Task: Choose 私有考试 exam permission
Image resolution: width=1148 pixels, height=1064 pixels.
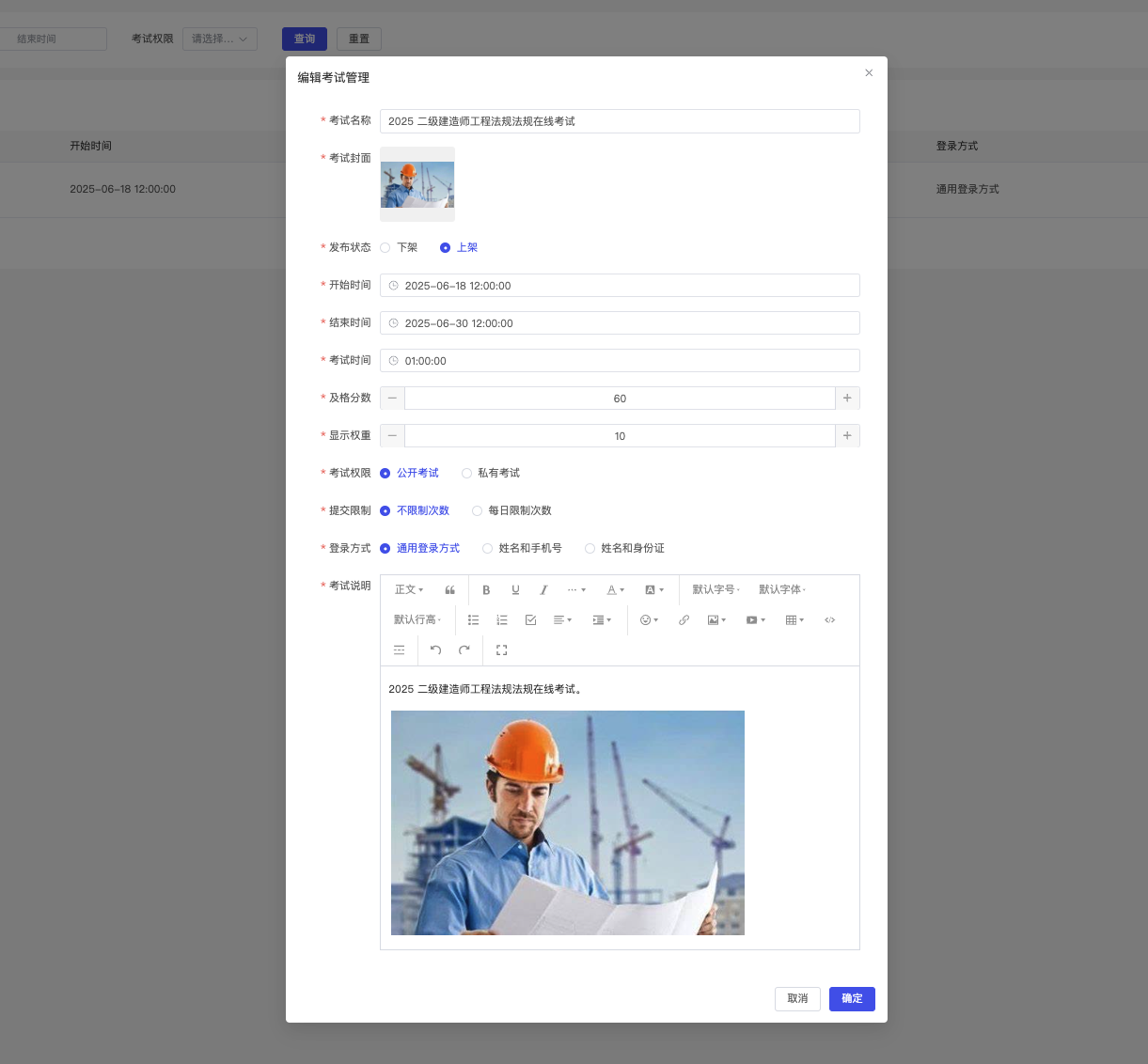Action: point(467,474)
